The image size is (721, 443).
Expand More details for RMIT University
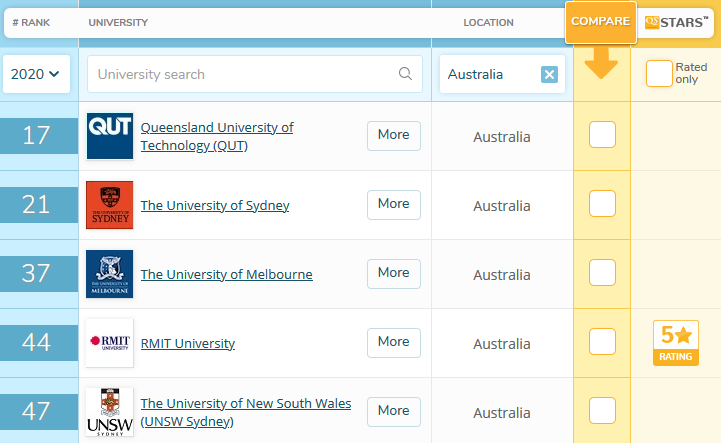[394, 342]
